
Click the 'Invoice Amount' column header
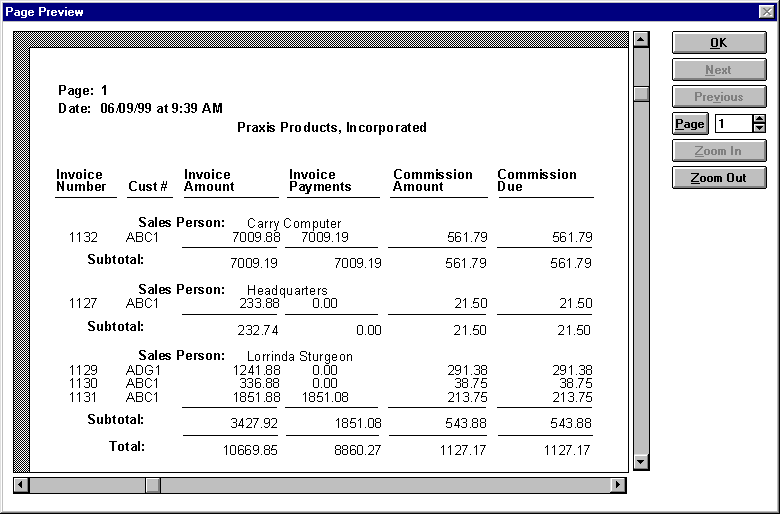tap(209, 180)
